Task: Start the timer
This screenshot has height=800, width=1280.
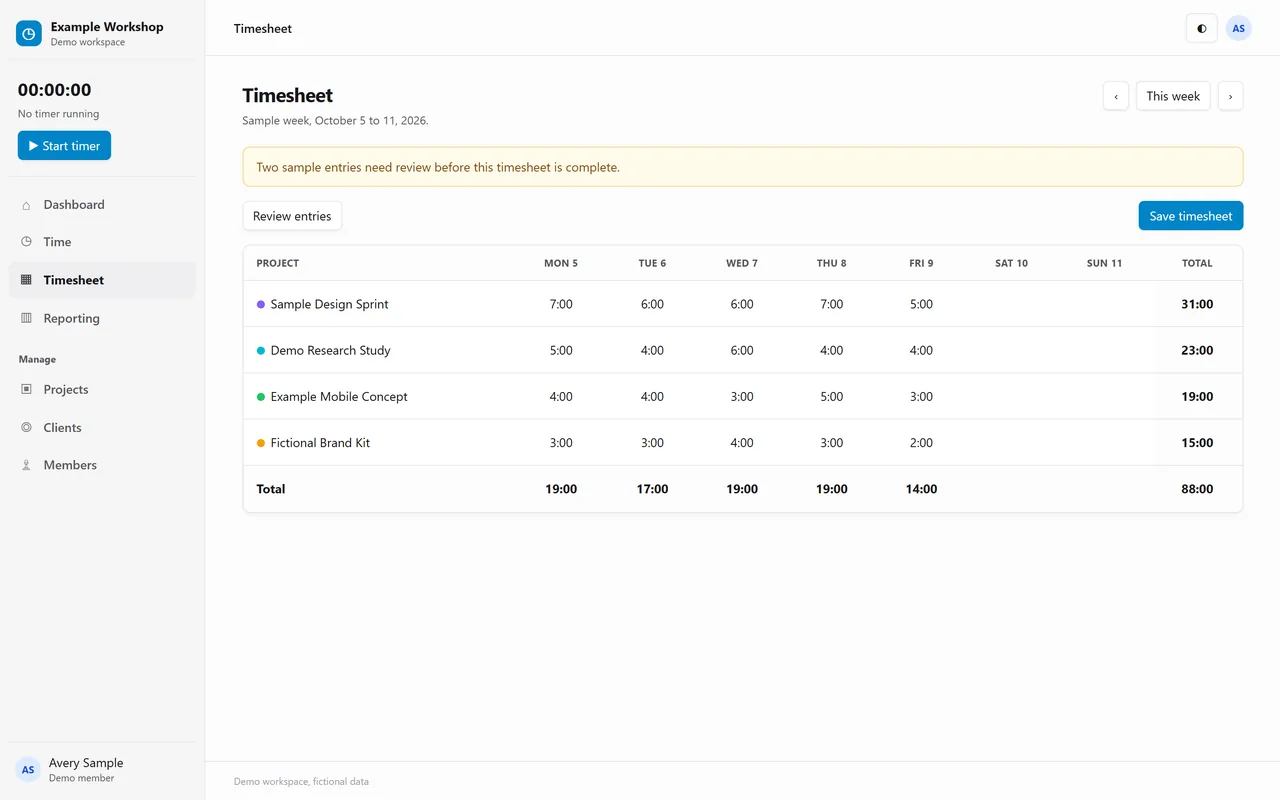Action: pos(64,146)
